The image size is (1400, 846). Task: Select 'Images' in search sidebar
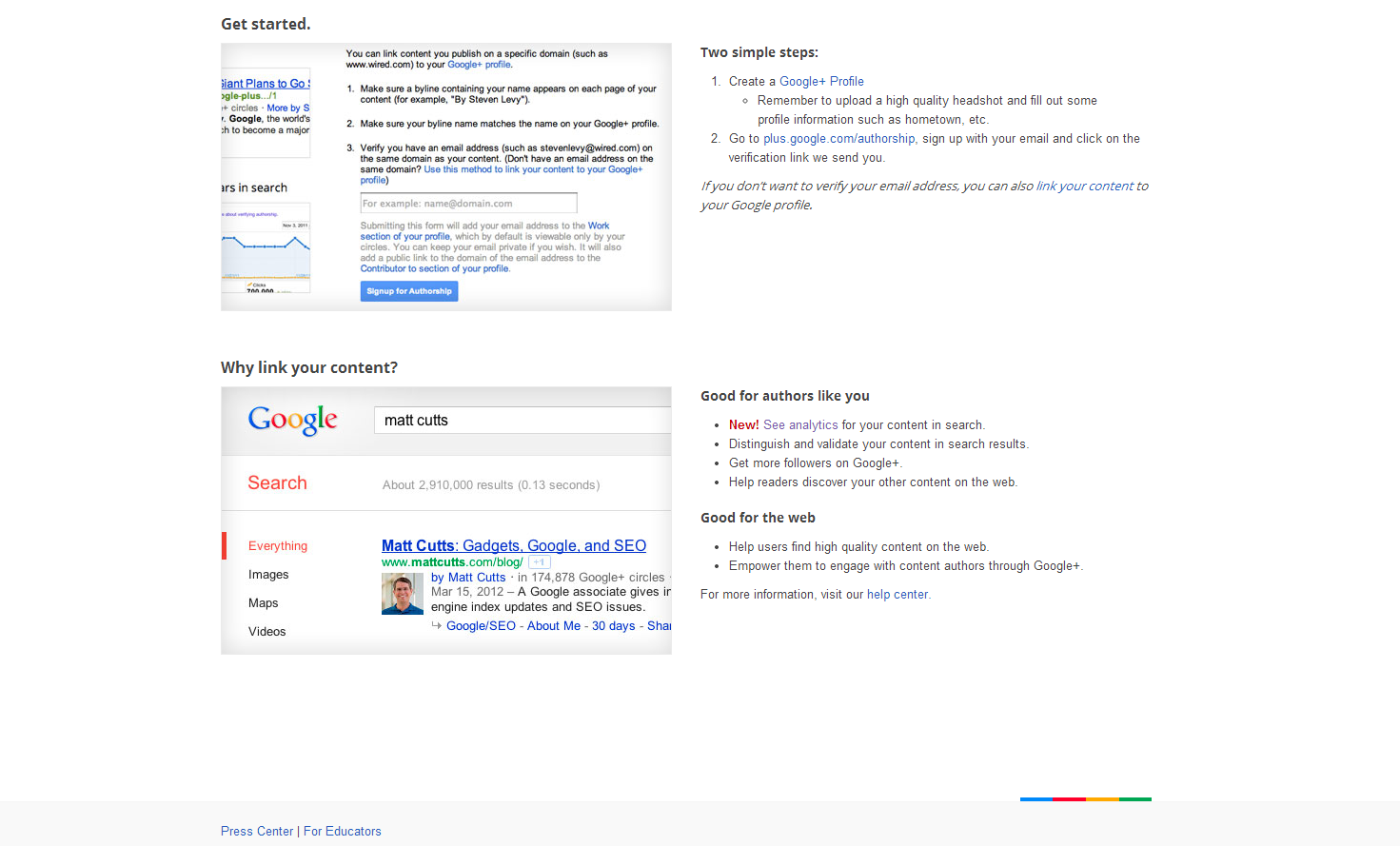pyautogui.click(x=268, y=575)
